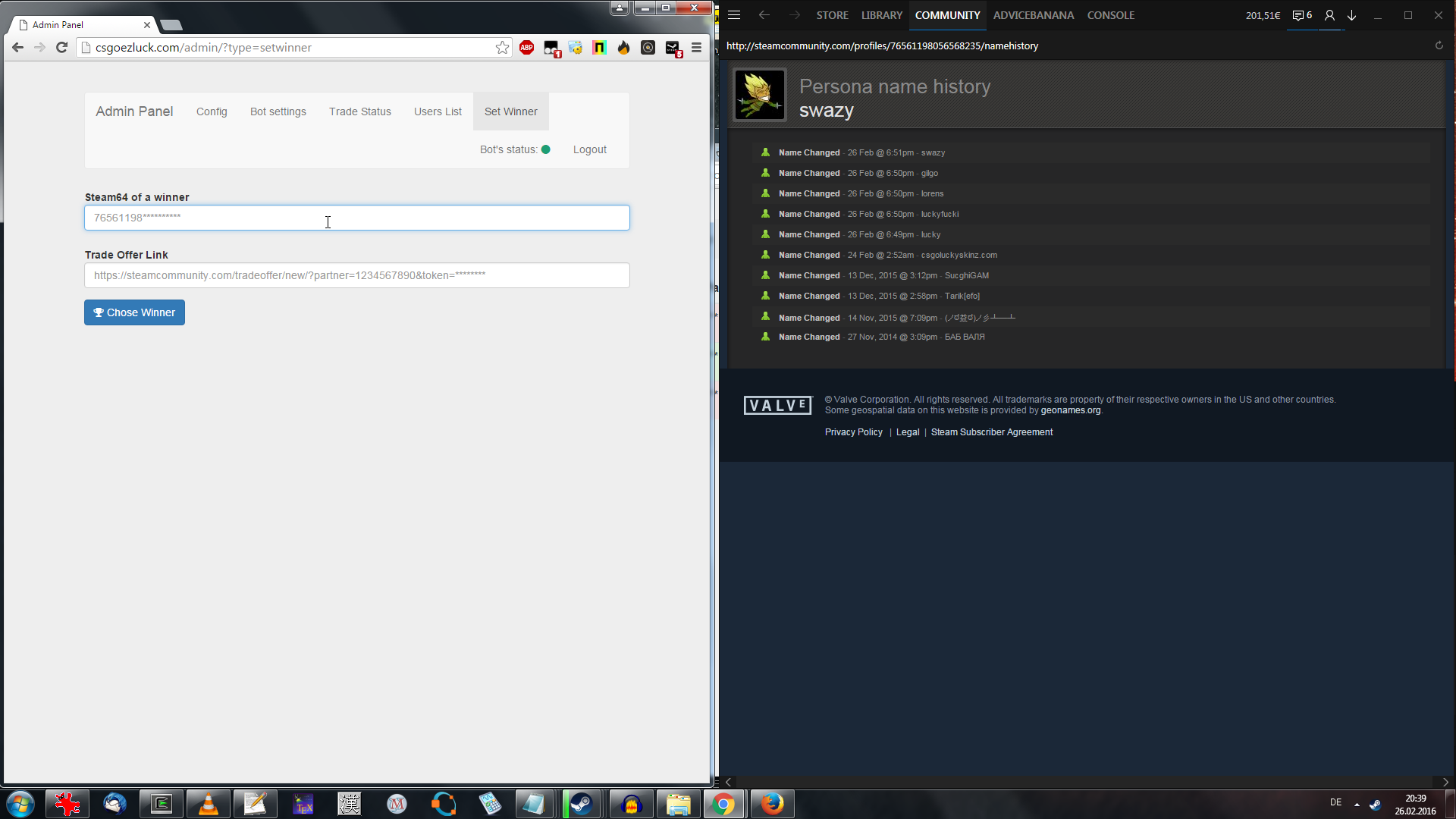
Task: Open the Adblock Plus extension icon
Action: coord(526,47)
